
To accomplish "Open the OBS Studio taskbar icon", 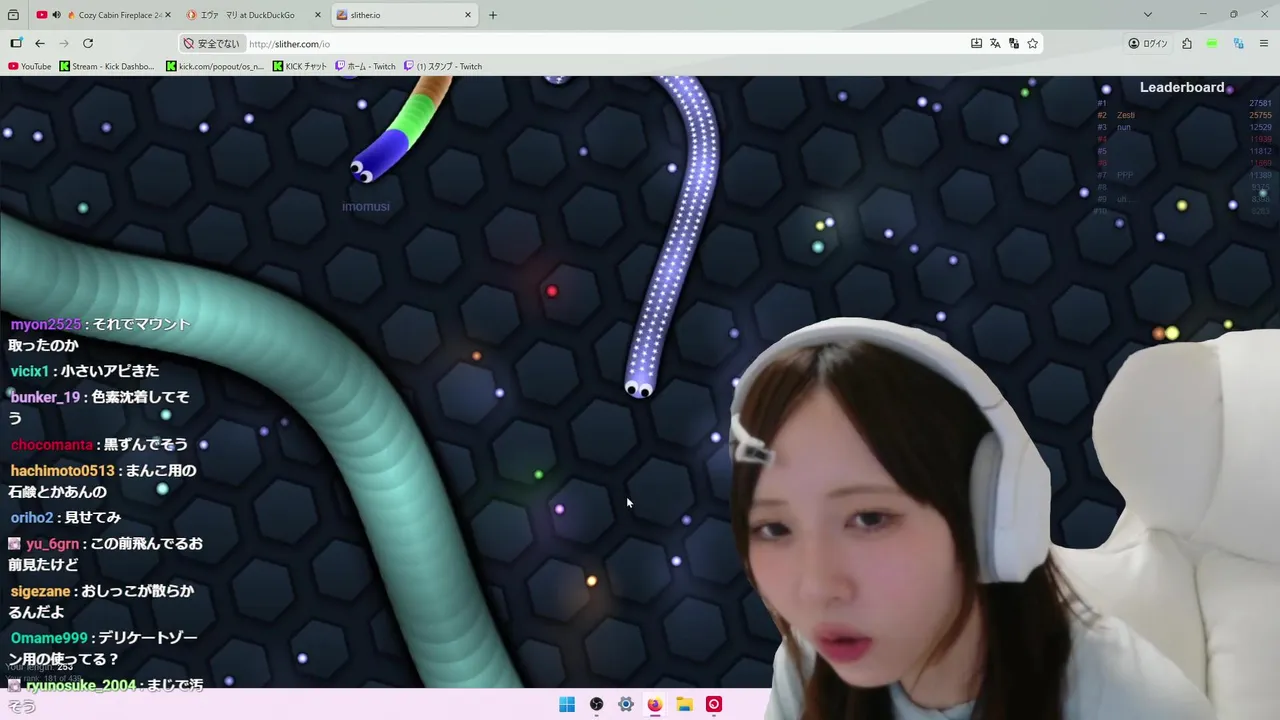I will point(596,704).
